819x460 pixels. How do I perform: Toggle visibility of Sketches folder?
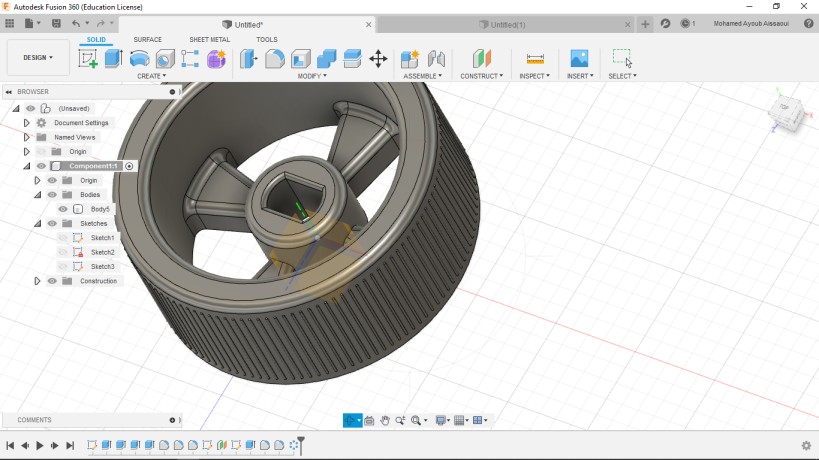(x=52, y=223)
